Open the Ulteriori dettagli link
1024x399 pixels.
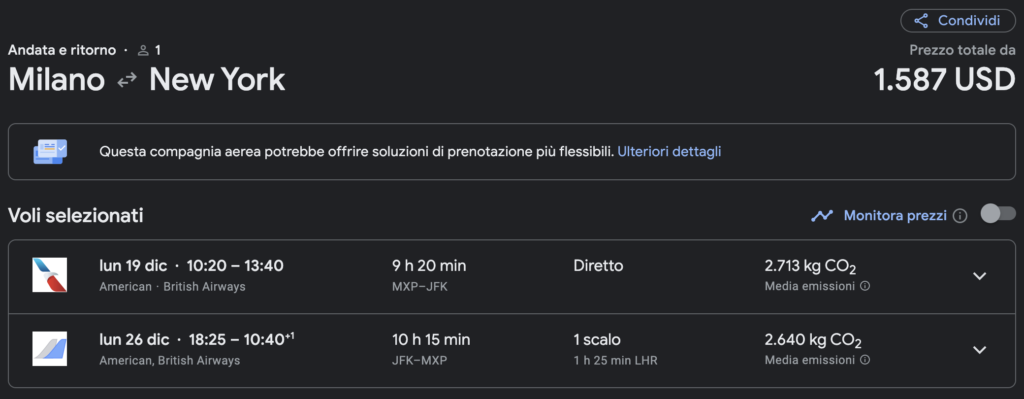[x=669, y=152]
